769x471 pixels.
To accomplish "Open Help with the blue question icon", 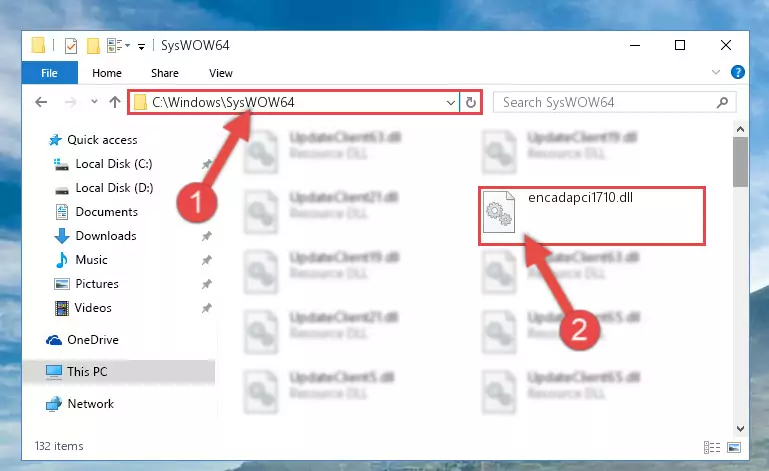I will pyautogui.click(x=737, y=72).
